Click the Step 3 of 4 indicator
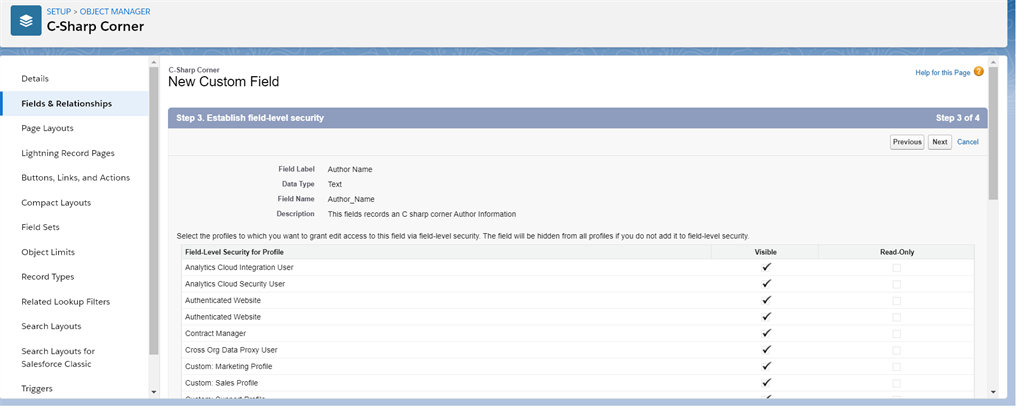The width and height of the screenshot is (1024, 410). (x=957, y=118)
